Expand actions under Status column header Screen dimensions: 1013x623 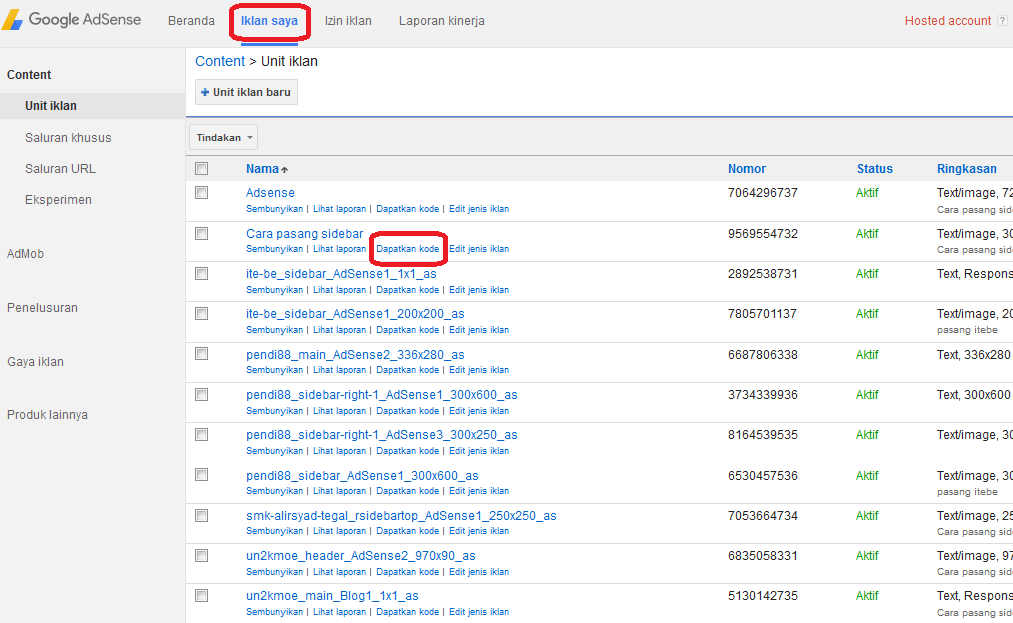[x=875, y=169]
